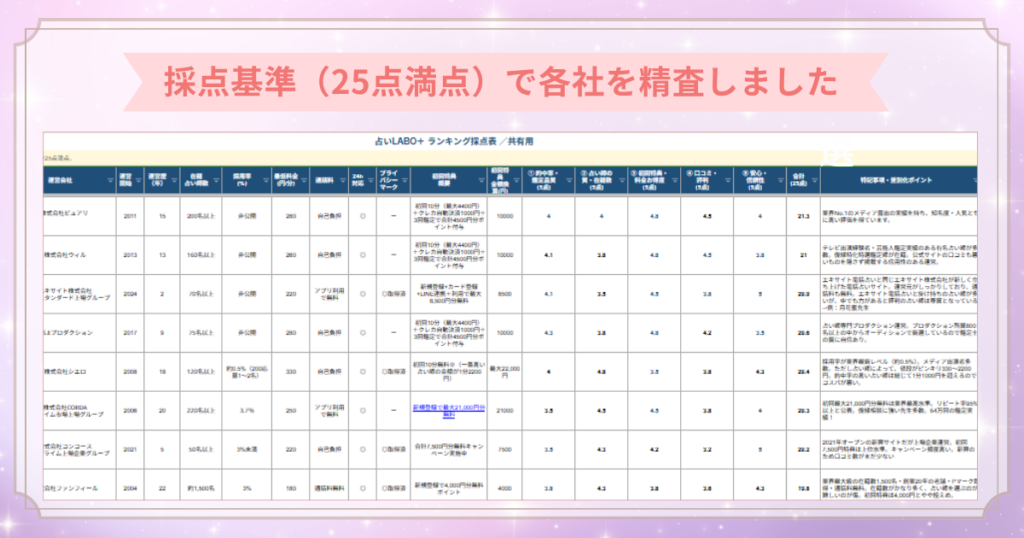Open the 24h対応 column filter arrow
This screenshot has width=1024, height=538.
[x=370, y=181]
